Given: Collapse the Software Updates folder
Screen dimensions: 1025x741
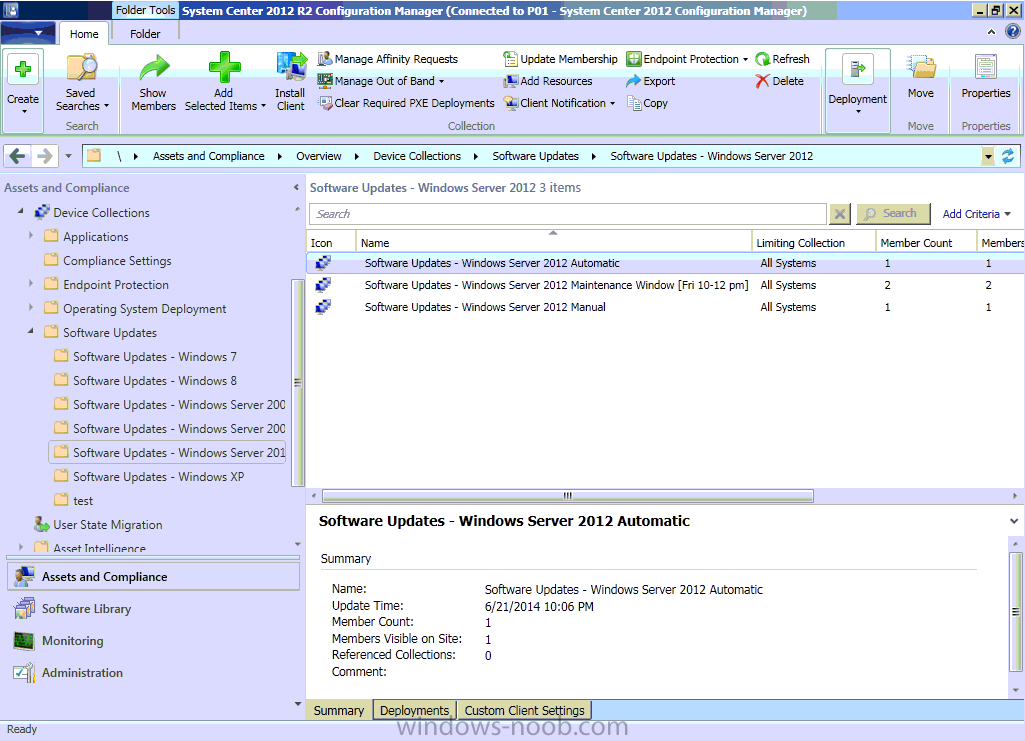Looking at the screenshot, I should coord(30,331).
